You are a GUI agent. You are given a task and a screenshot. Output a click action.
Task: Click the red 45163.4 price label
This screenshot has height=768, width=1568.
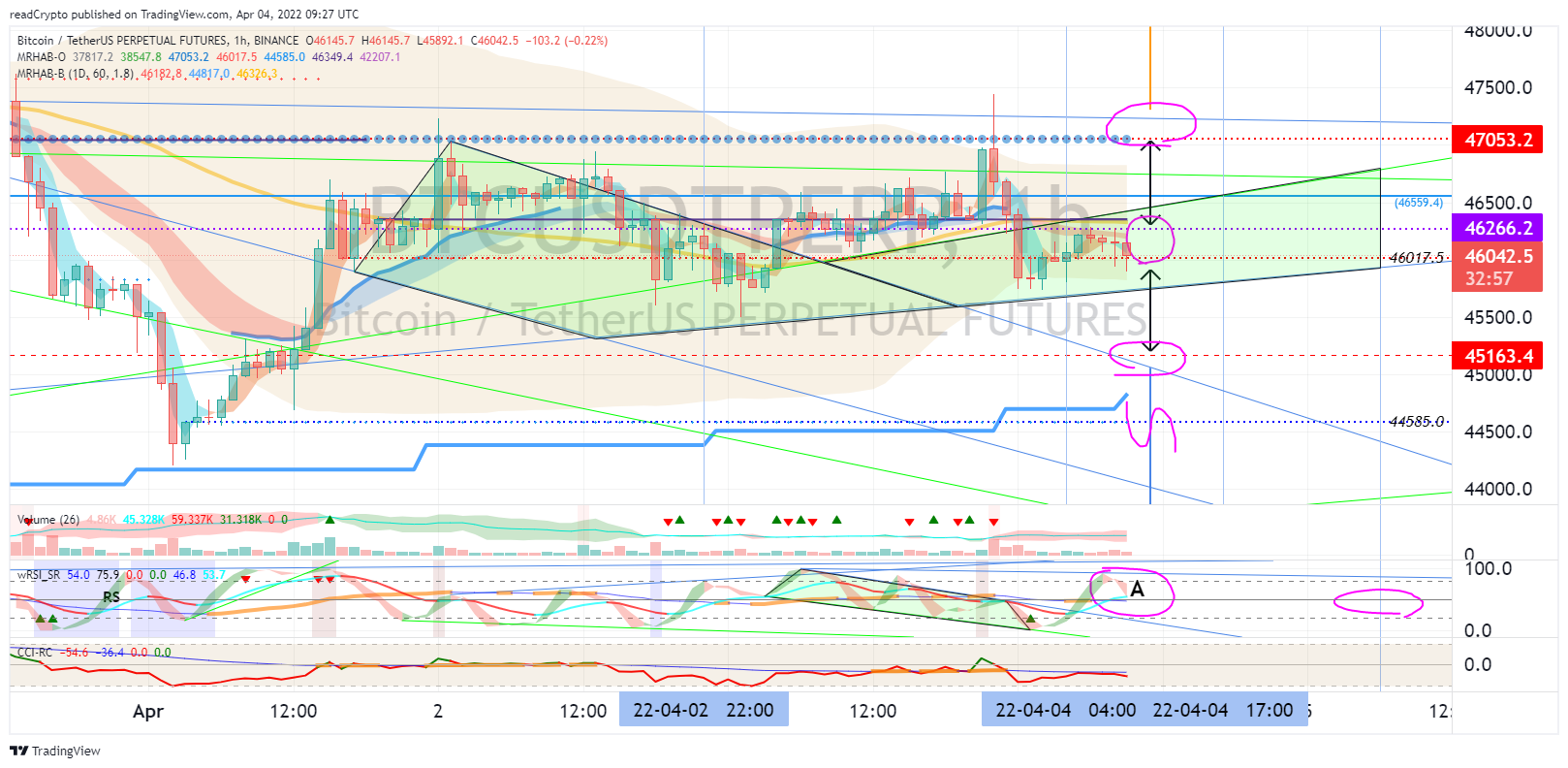1497,356
